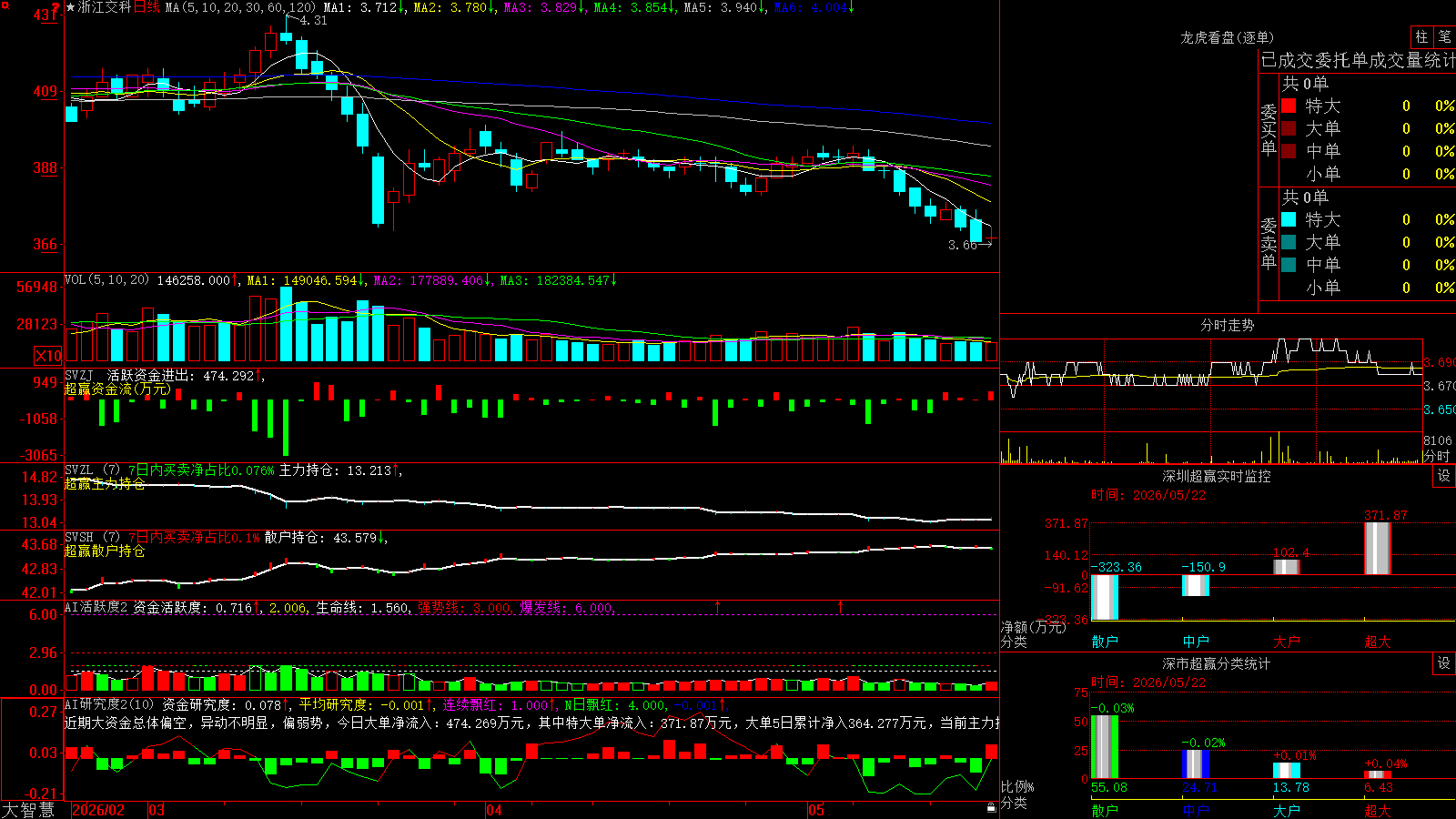Open the SVSH (7) indicator label
The image size is (1456, 819).
pos(92,538)
